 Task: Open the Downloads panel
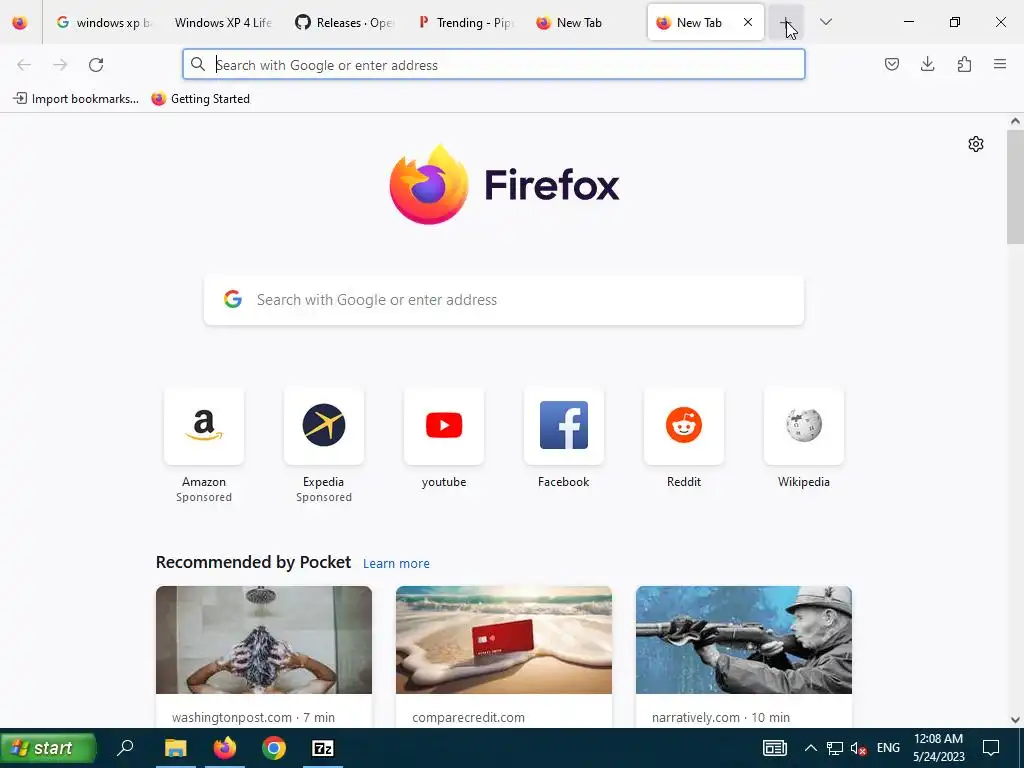point(927,64)
